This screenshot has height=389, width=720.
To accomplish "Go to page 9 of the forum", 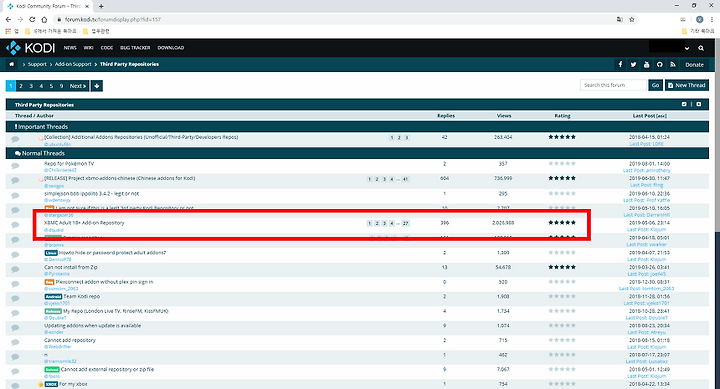I will point(61,86).
